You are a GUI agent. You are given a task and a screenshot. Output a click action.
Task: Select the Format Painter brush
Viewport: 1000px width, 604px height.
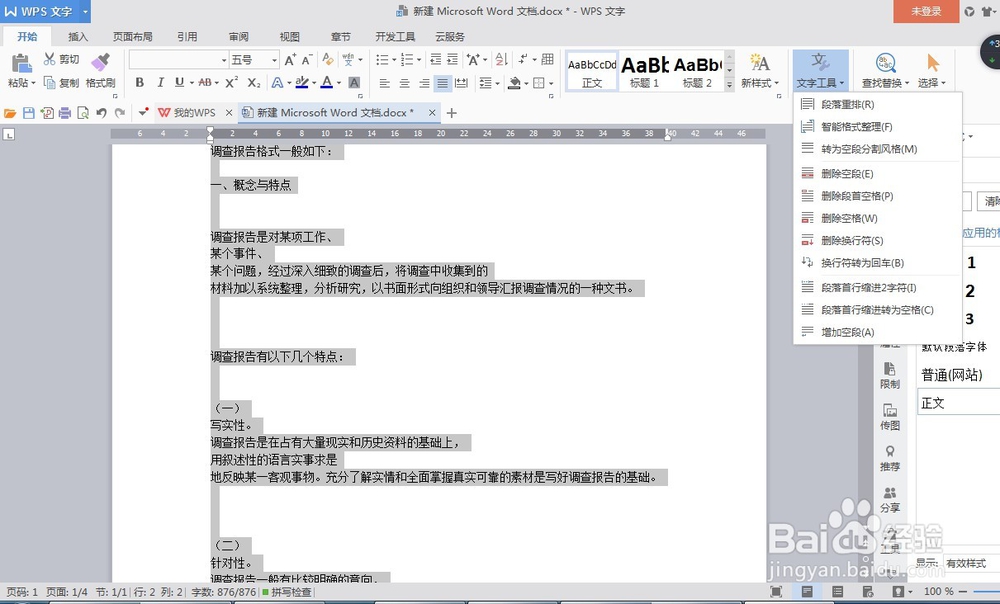tap(100, 62)
